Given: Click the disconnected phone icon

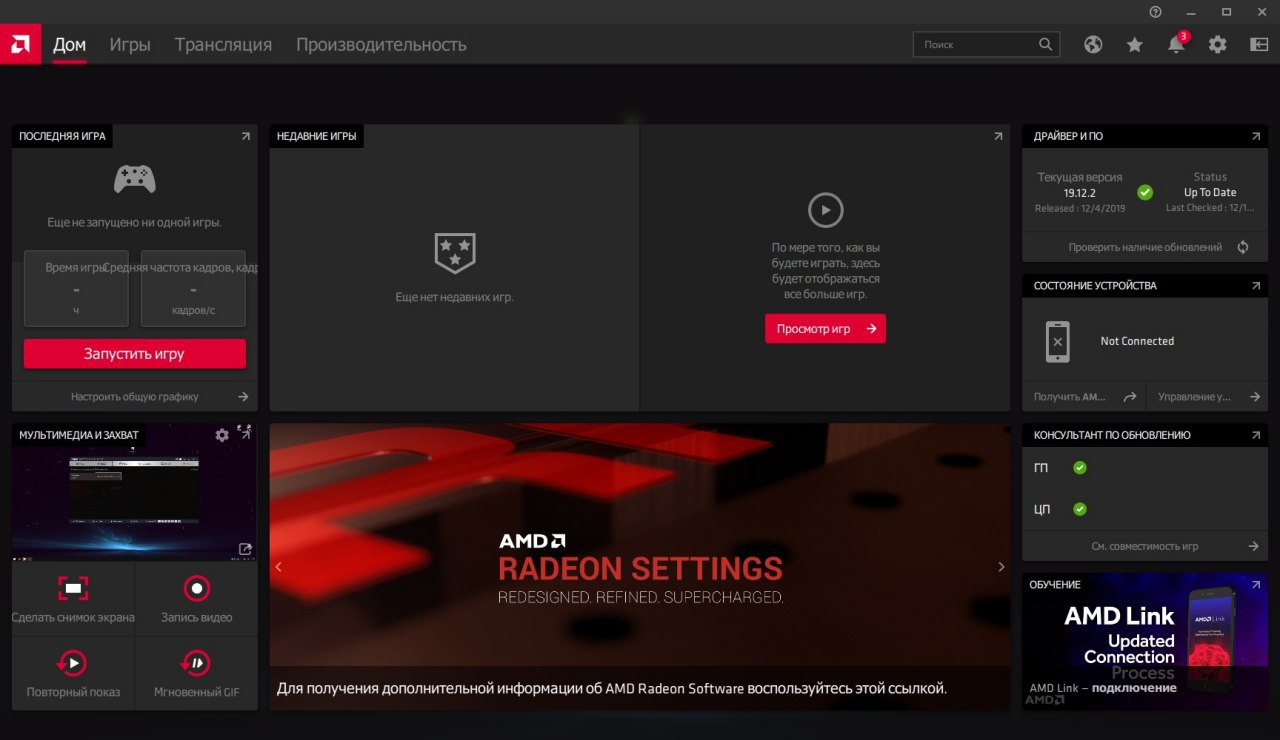Looking at the screenshot, I should 1058,341.
